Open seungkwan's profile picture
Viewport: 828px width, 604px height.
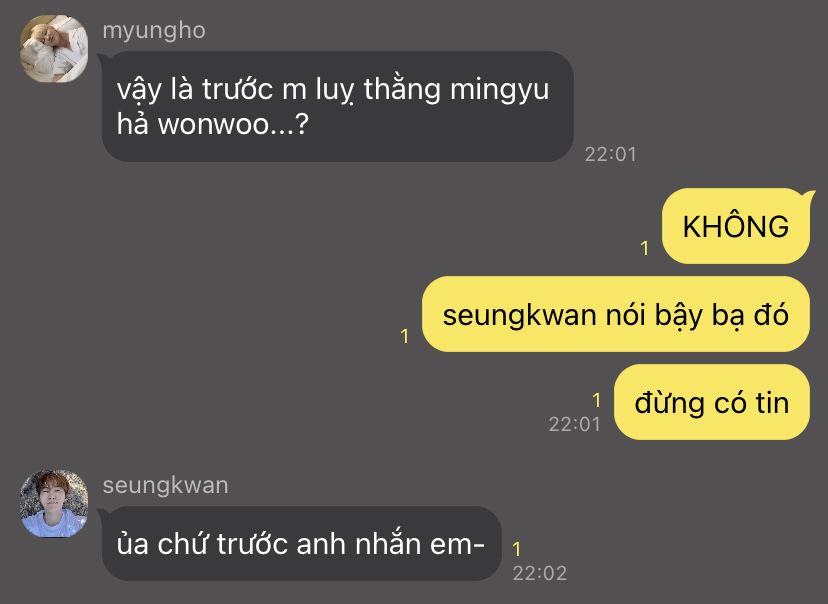[x=54, y=503]
